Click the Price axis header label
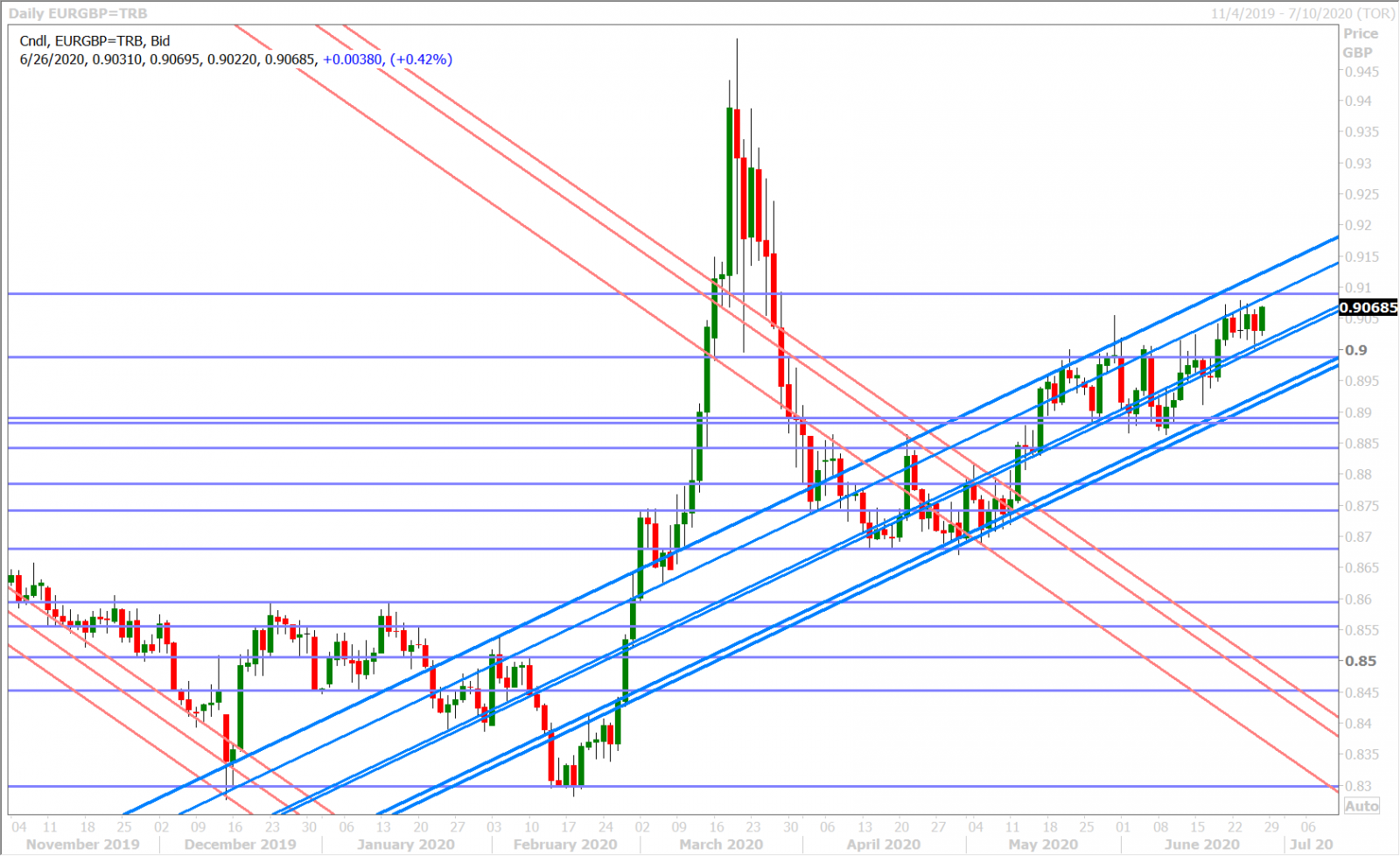This screenshot has height=856, width=1400. pyautogui.click(x=1361, y=33)
